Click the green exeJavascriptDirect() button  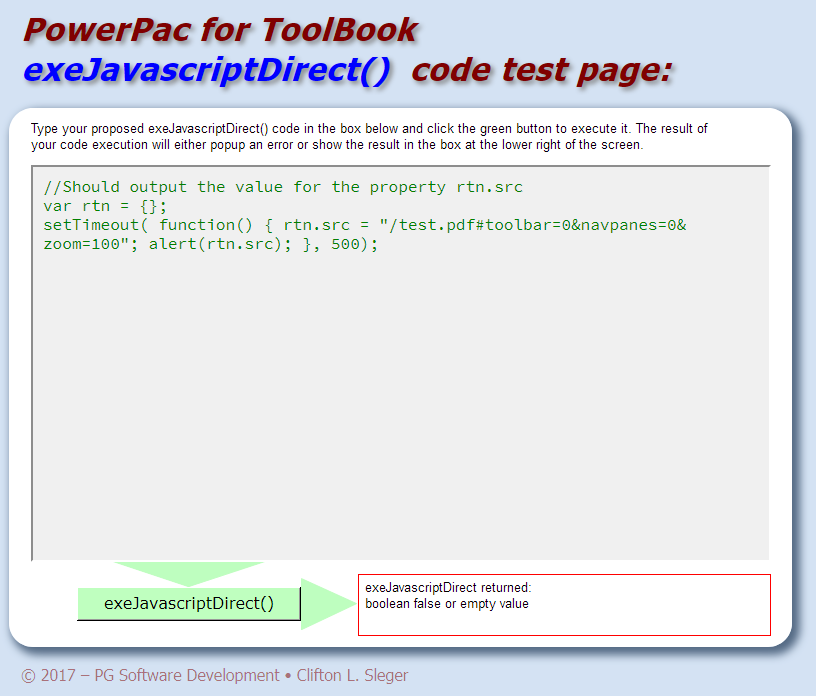[x=189, y=603]
